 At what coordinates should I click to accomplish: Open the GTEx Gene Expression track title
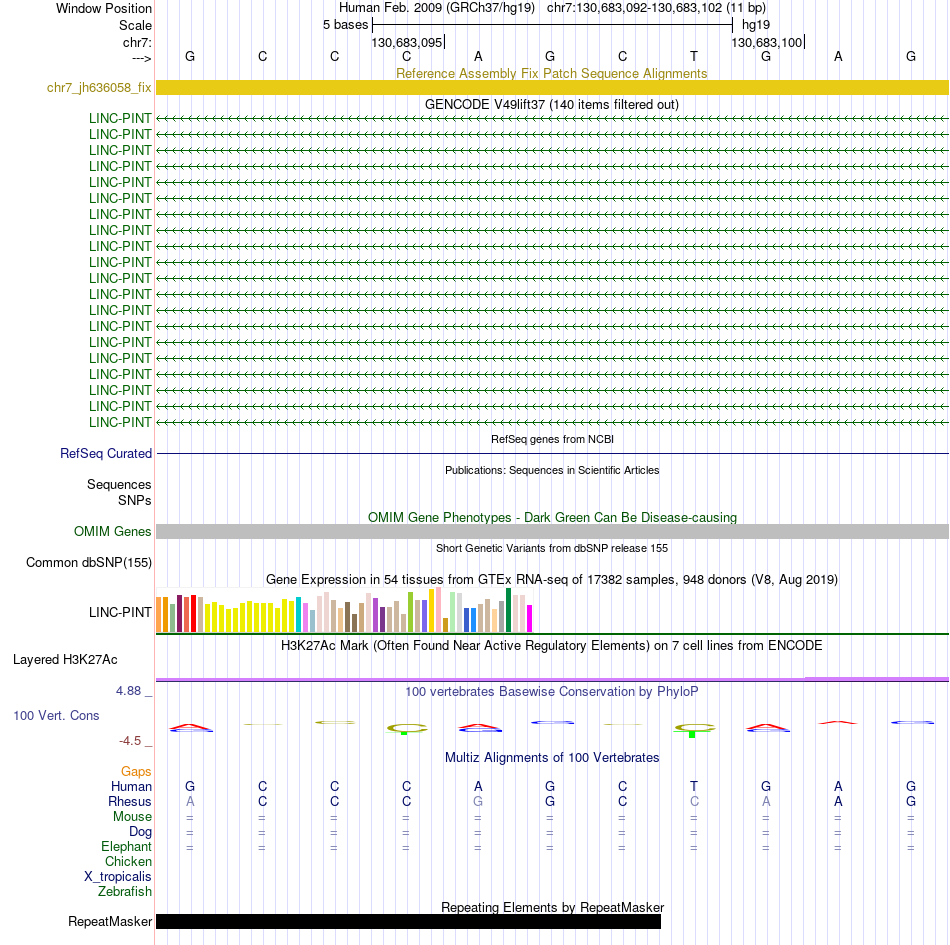551,579
